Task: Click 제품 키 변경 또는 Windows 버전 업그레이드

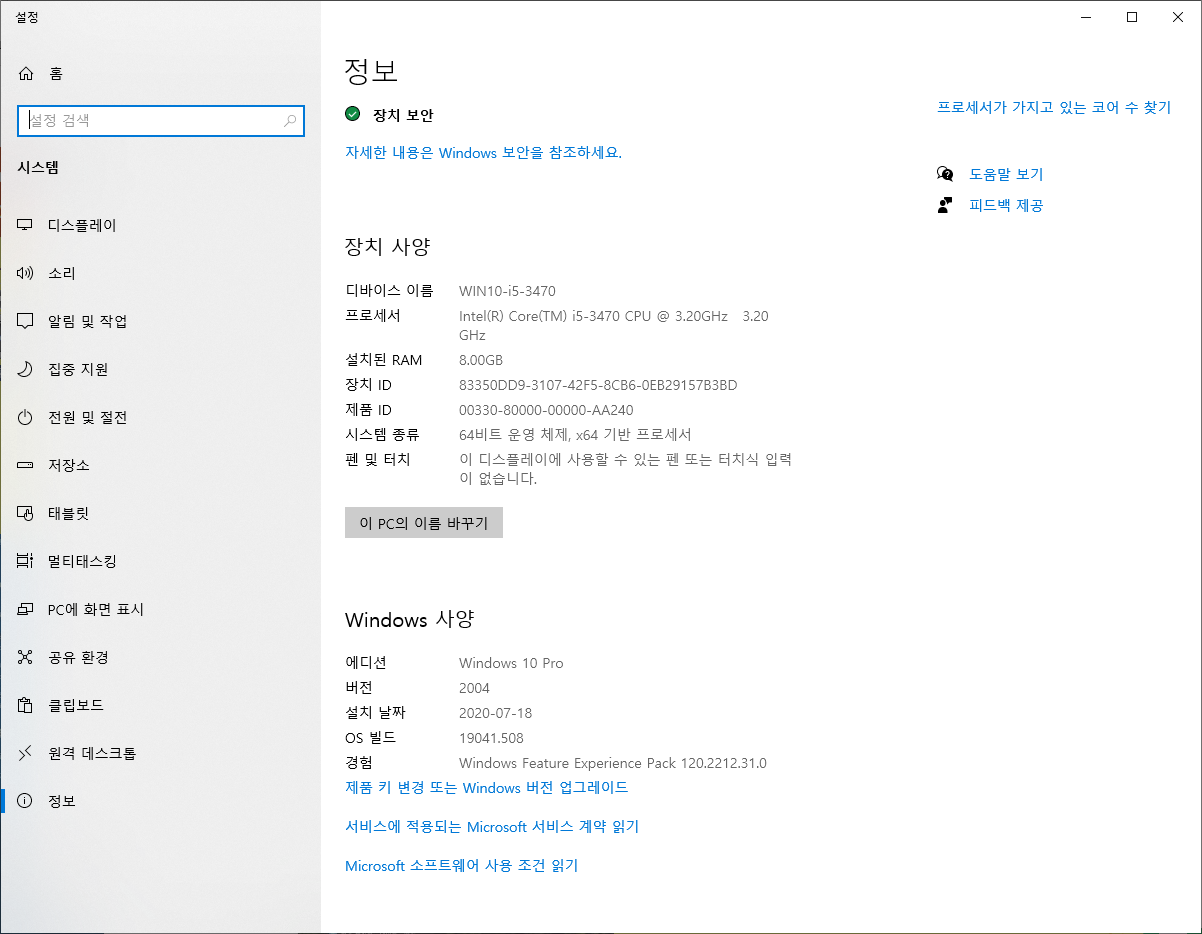Action: pos(486,788)
